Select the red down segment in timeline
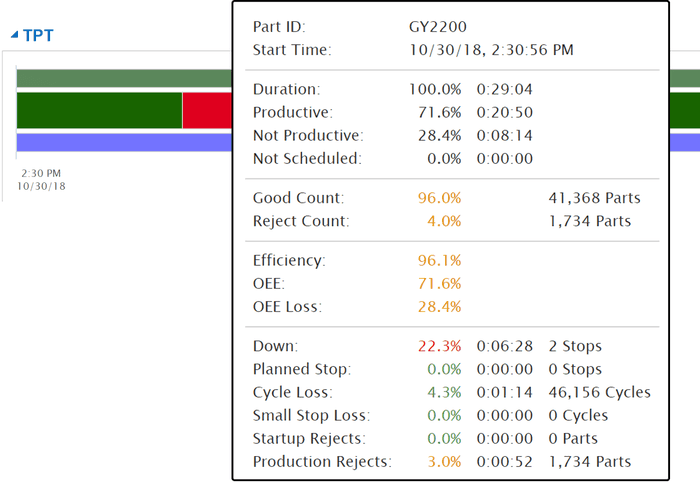This screenshot has height=483, width=700. (207, 110)
